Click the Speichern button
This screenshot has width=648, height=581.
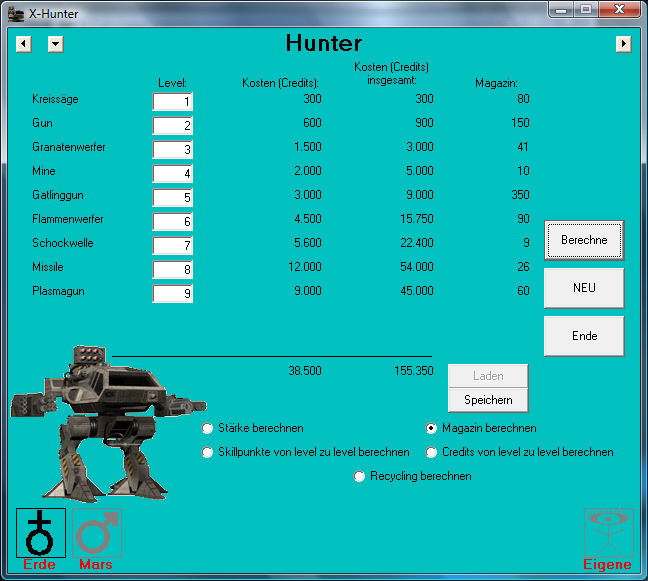tap(488, 400)
